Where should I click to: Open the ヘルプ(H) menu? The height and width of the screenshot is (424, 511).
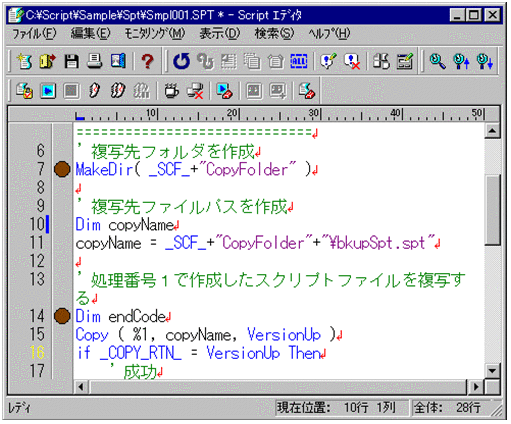329,33
